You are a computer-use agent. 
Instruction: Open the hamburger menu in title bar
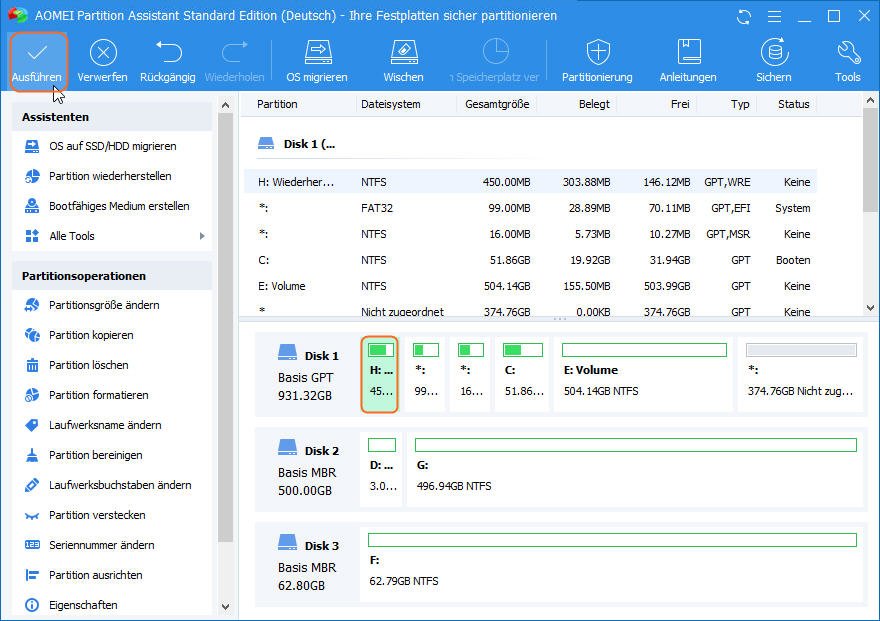pos(774,17)
